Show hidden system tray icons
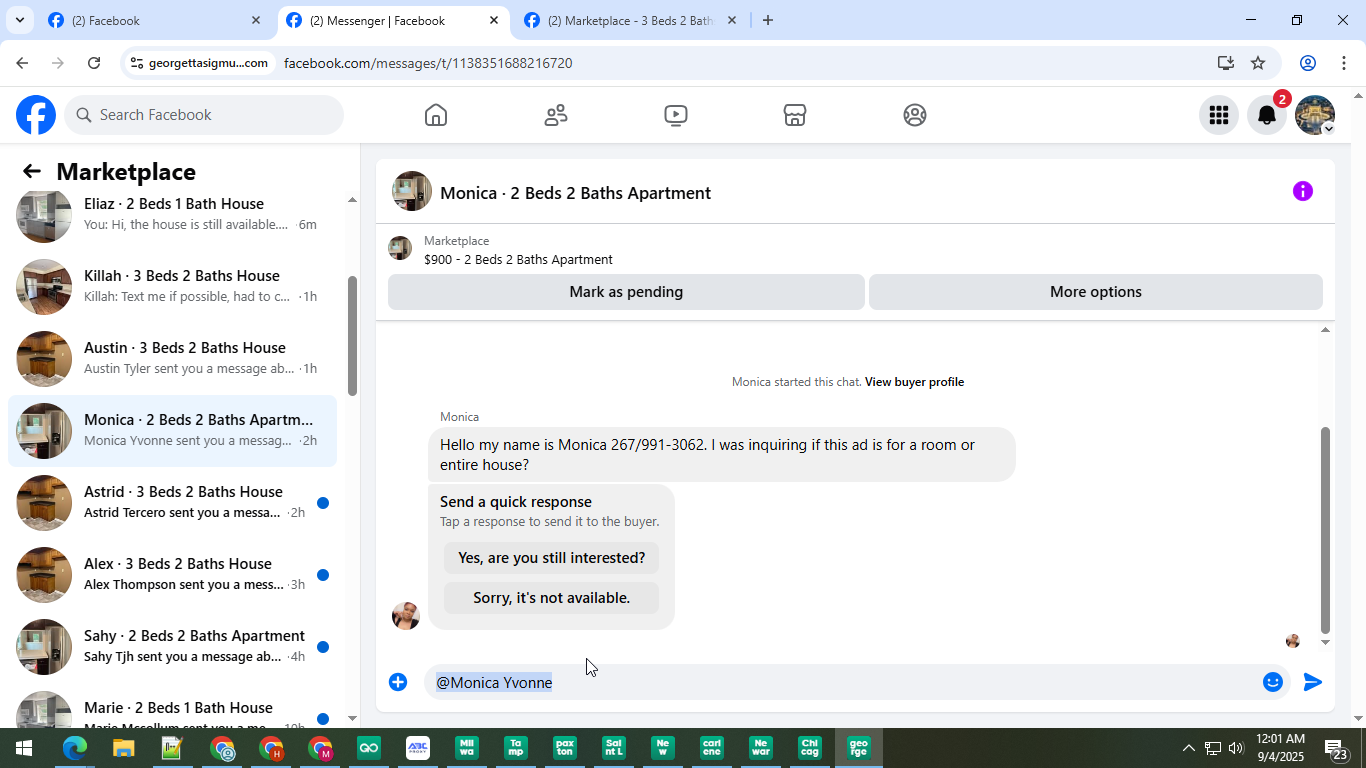The width and height of the screenshot is (1366, 768). tap(1188, 748)
